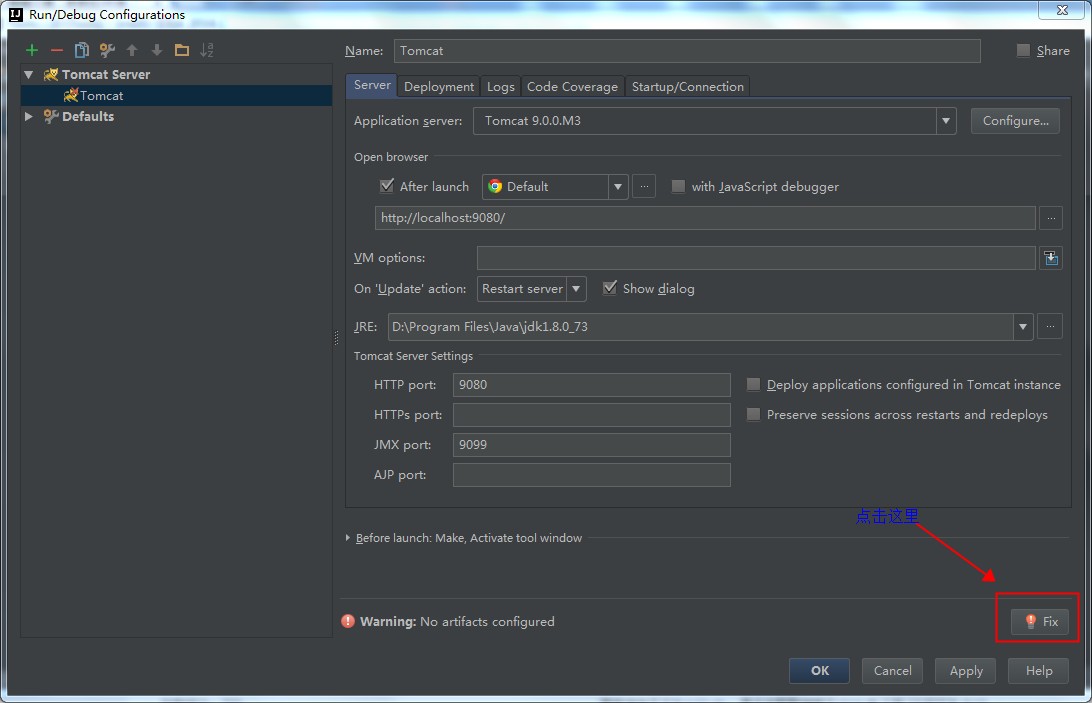Click the Apply button
Screen dimensions: 1092x703
pos(966,670)
